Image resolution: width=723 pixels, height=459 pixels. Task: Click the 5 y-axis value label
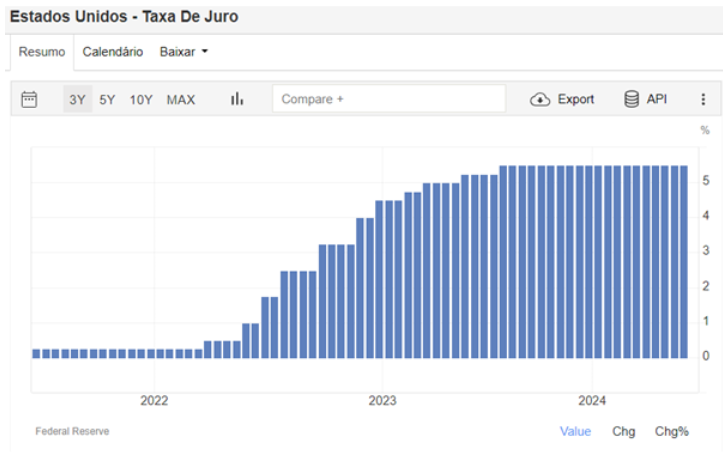click(705, 180)
